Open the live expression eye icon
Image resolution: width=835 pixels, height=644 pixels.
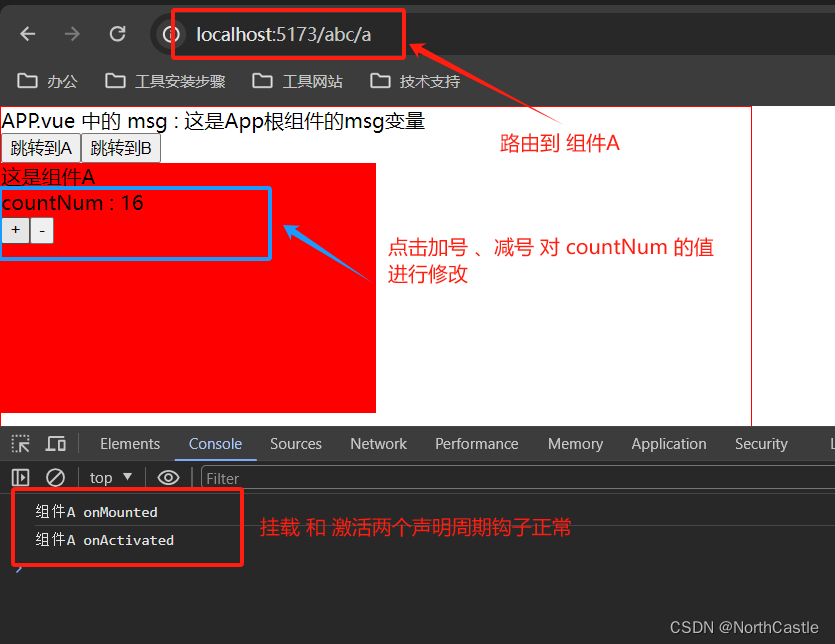(168, 478)
